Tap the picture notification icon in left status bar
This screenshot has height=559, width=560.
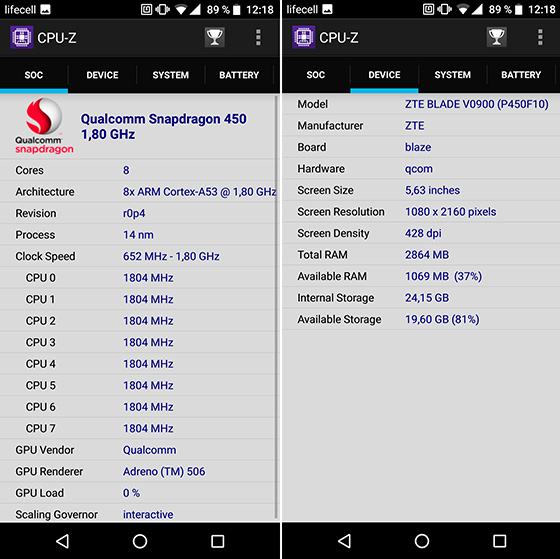(x=45, y=9)
